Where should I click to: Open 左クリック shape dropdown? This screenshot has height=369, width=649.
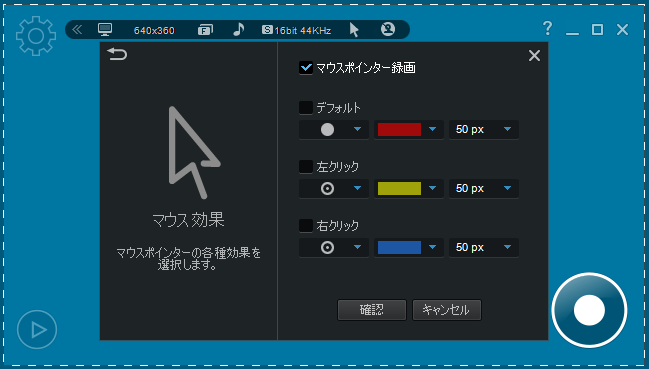(x=334, y=189)
